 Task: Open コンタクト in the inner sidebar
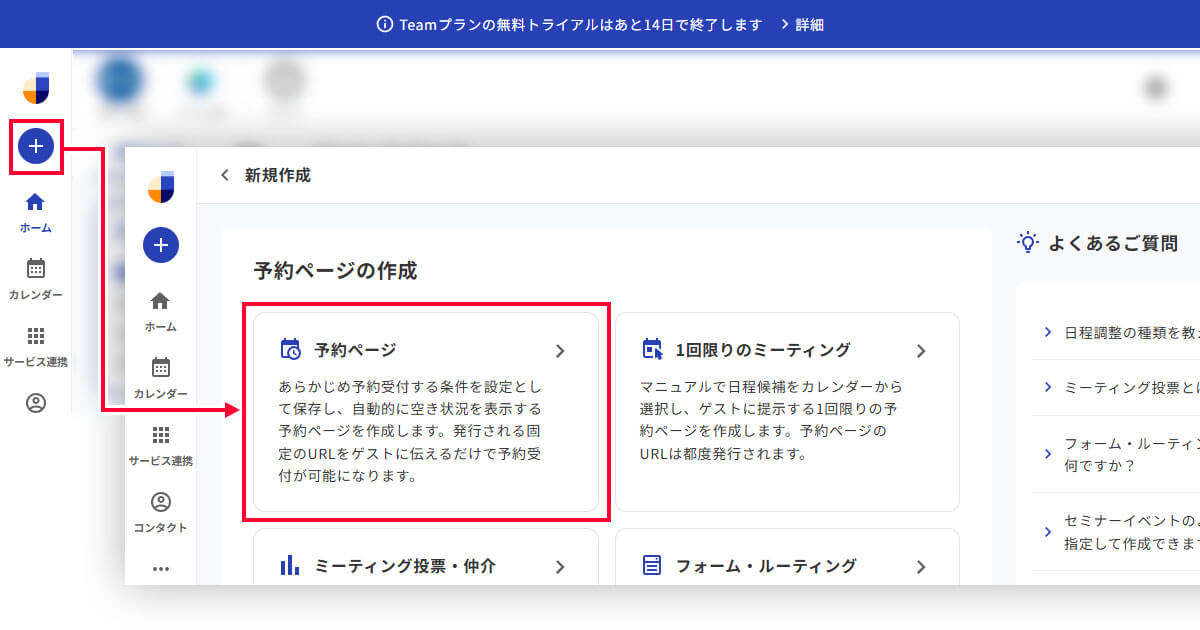click(x=160, y=512)
